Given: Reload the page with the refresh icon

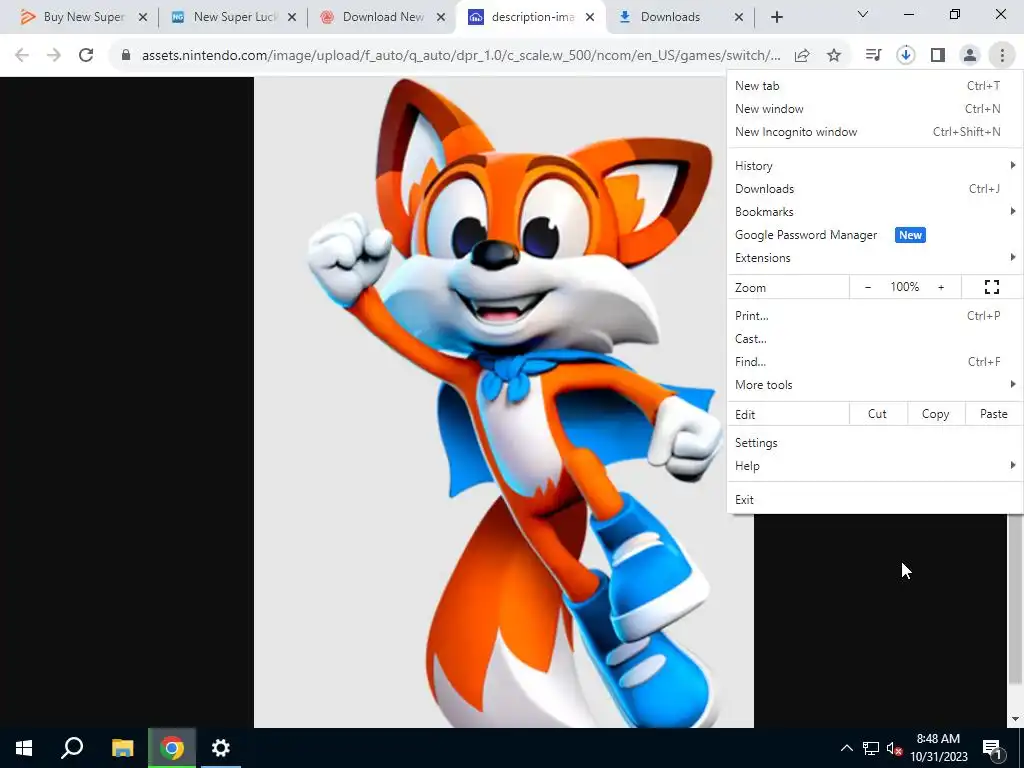Looking at the screenshot, I should click(86, 56).
